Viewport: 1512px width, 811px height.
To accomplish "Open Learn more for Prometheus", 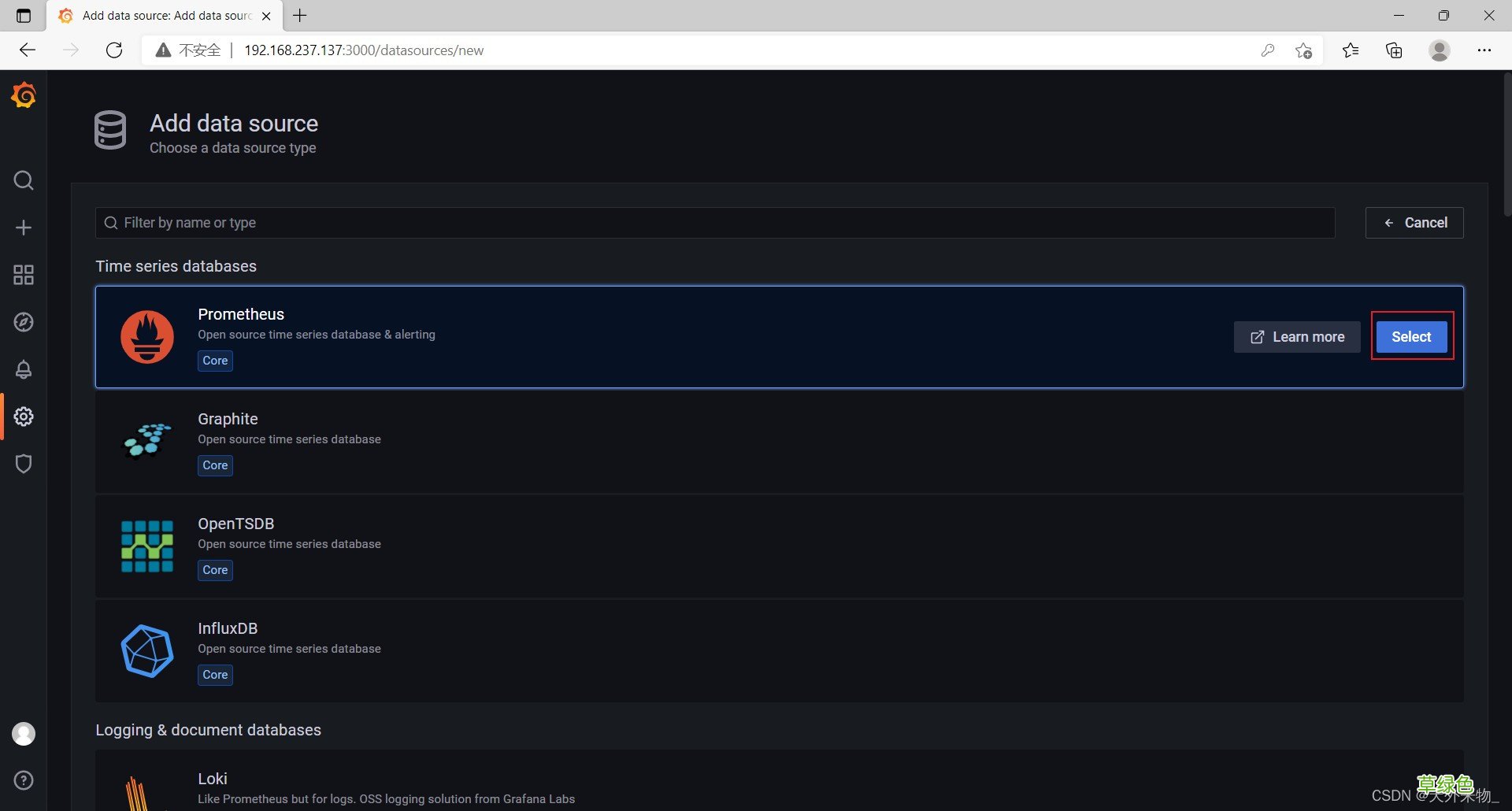I will click(x=1297, y=337).
